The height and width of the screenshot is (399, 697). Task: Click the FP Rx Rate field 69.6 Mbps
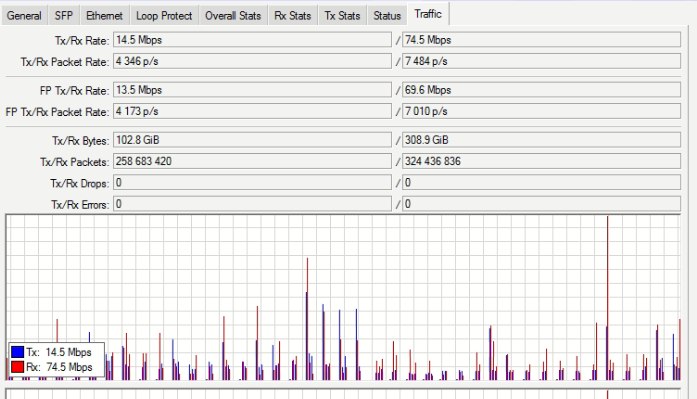click(x=541, y=90)
